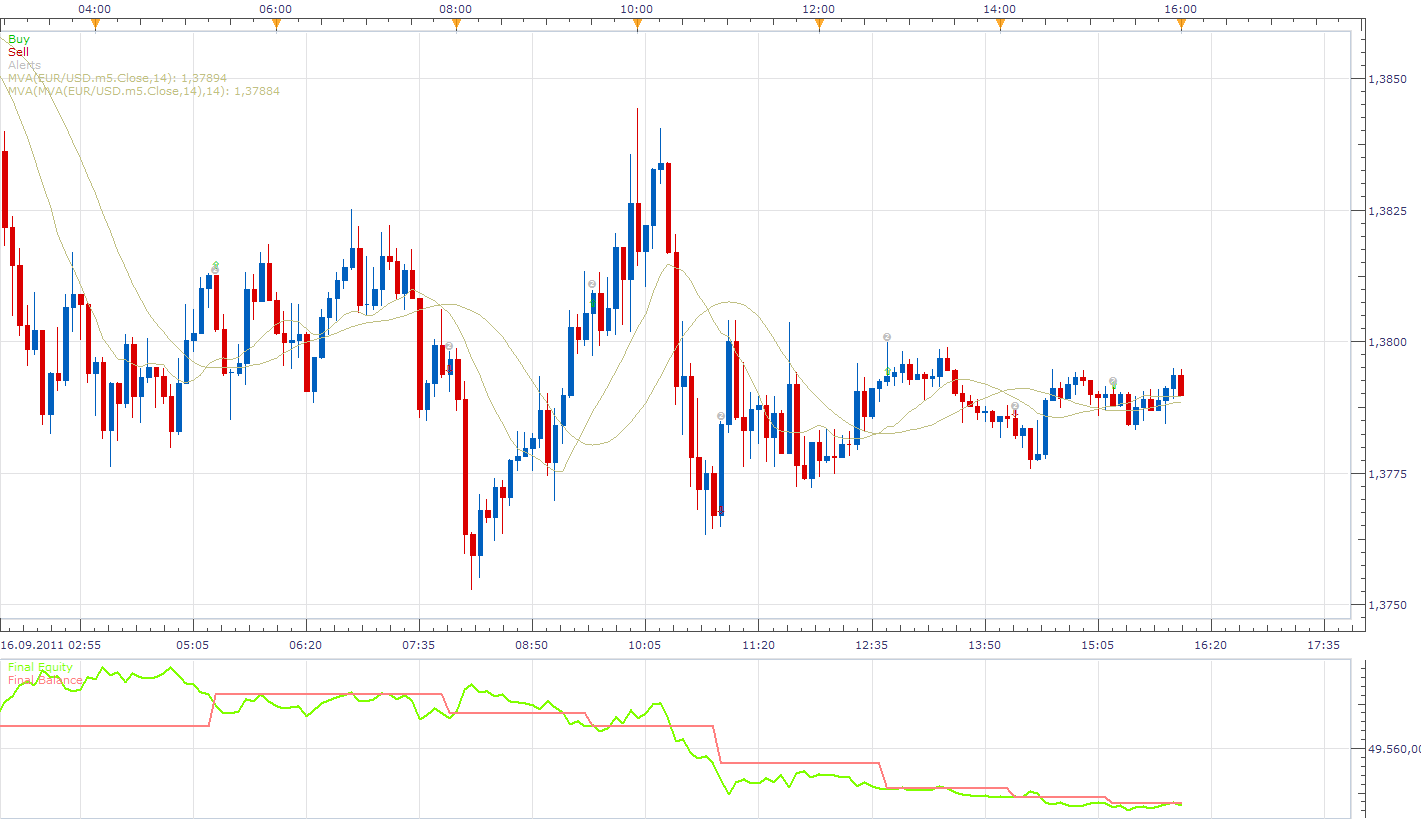1422x819 pixels.
Task: Select grey trade marker around 05:20 candle
Action: tap(215, 270)
